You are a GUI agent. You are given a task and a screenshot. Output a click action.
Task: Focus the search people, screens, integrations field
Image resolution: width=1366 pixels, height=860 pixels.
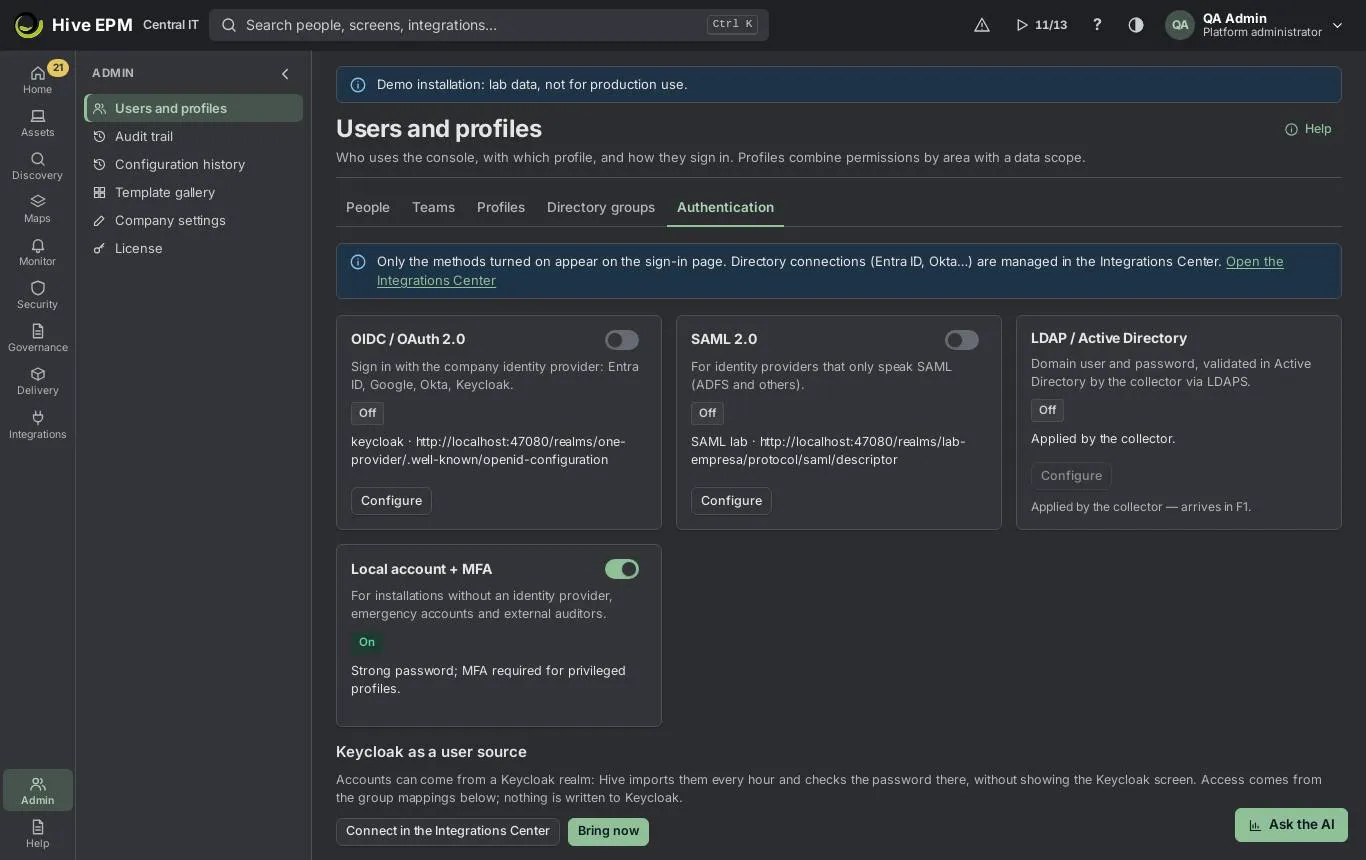pyautogui.click(x=489, y=25)
